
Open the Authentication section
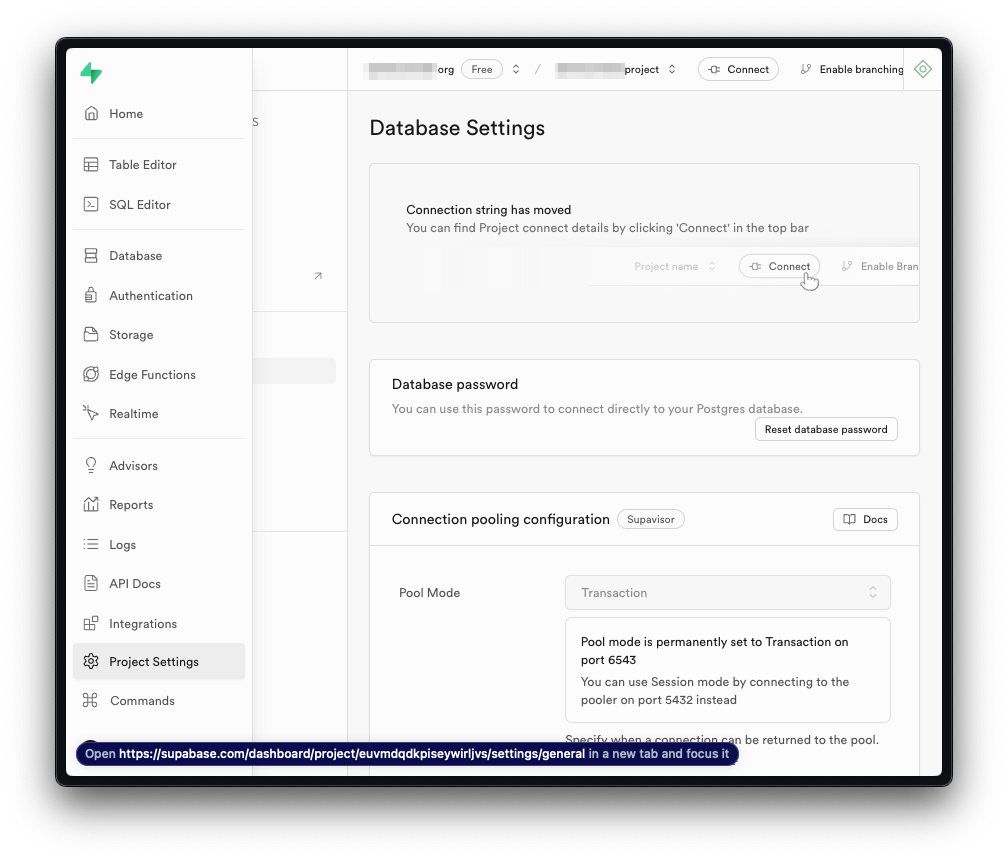click(x=151, y=295)
